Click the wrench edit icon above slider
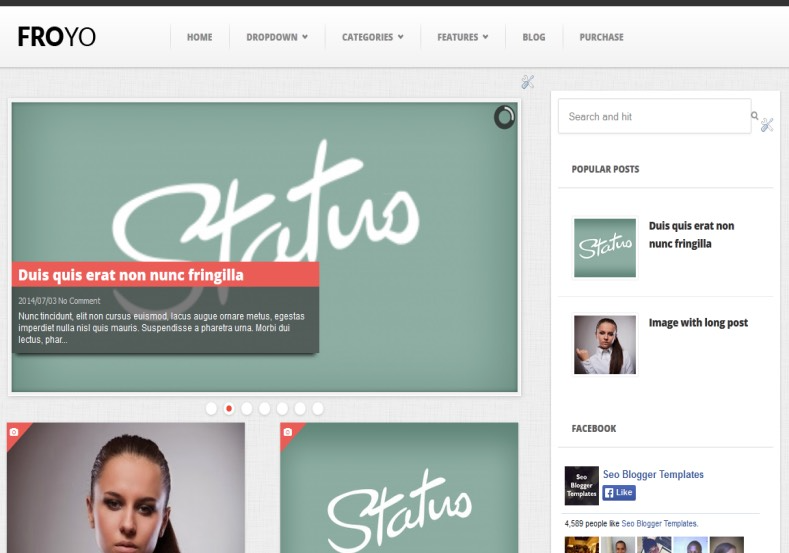Image resolution: width=789 pixels, height=553 pixels. pos(527,82)
